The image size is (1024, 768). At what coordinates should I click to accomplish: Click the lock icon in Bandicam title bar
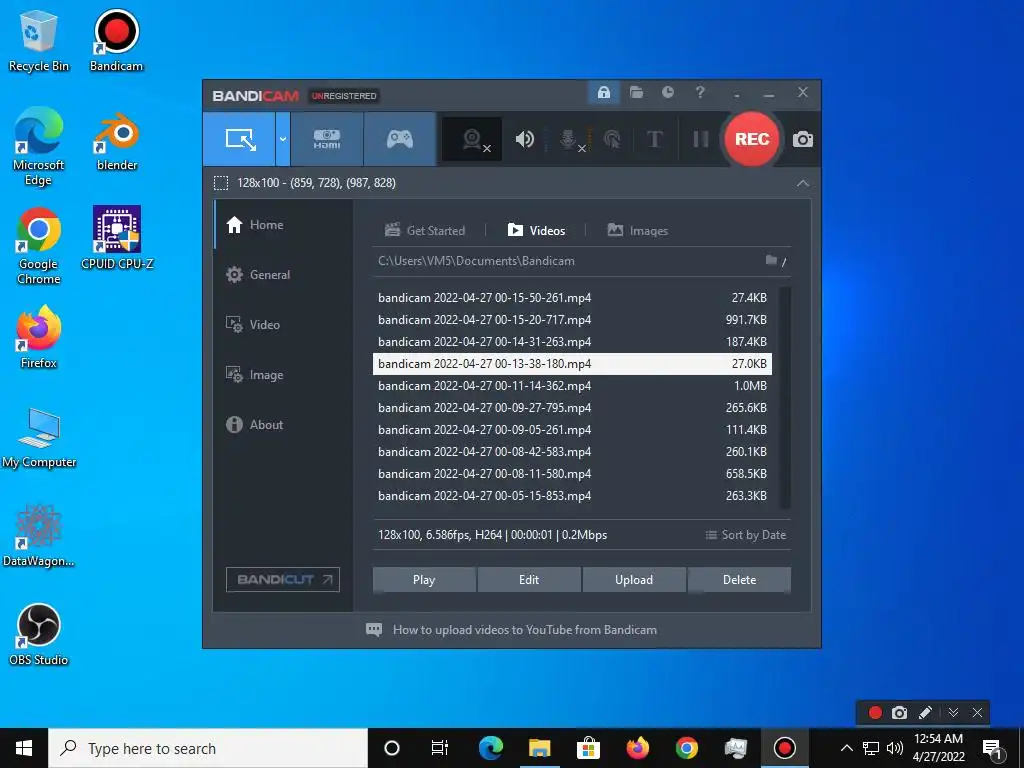coord(604,93)
